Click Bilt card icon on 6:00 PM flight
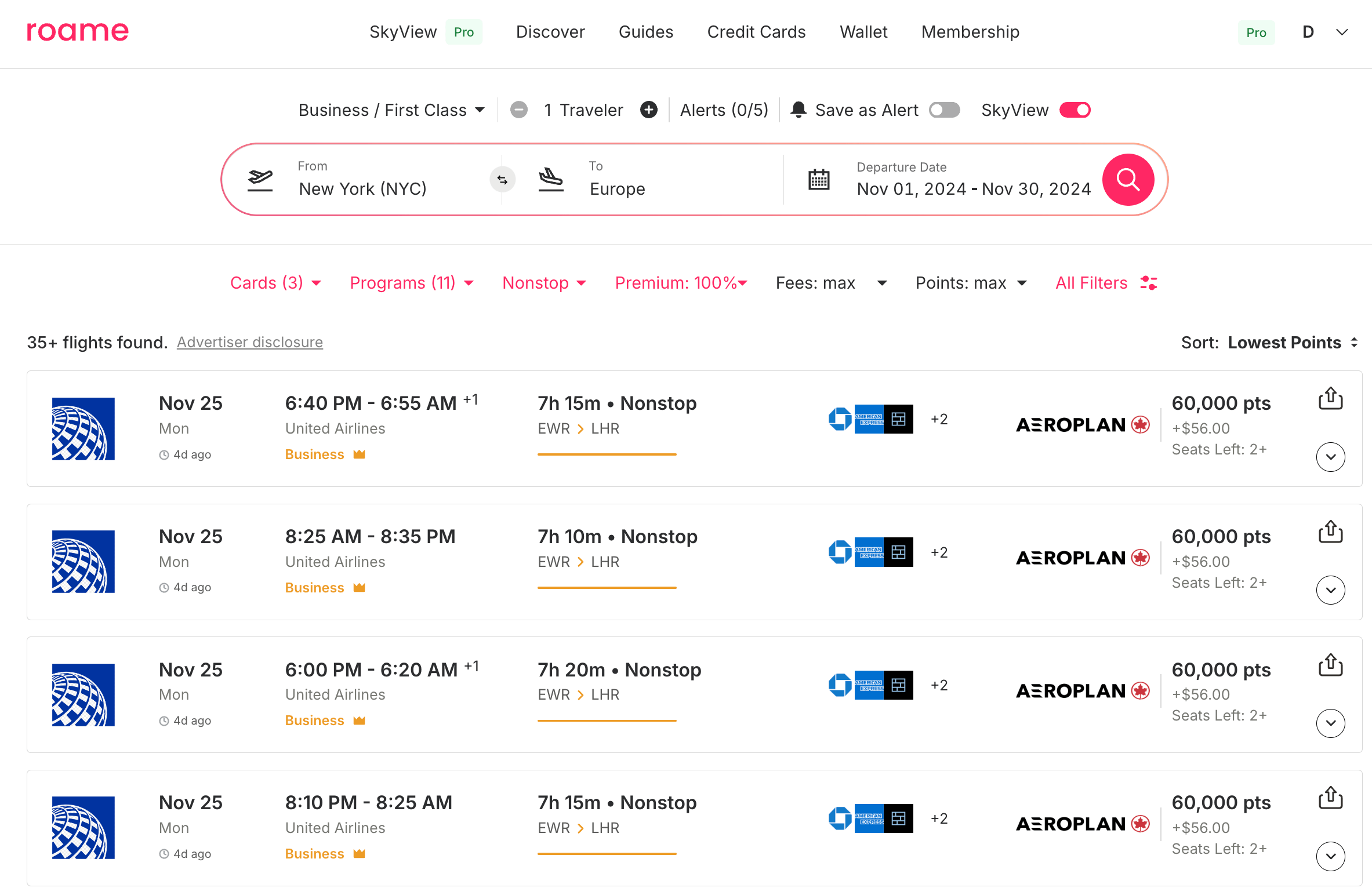Image resolution: width=1372 pixels, height=895 pixels. point(899,686)
